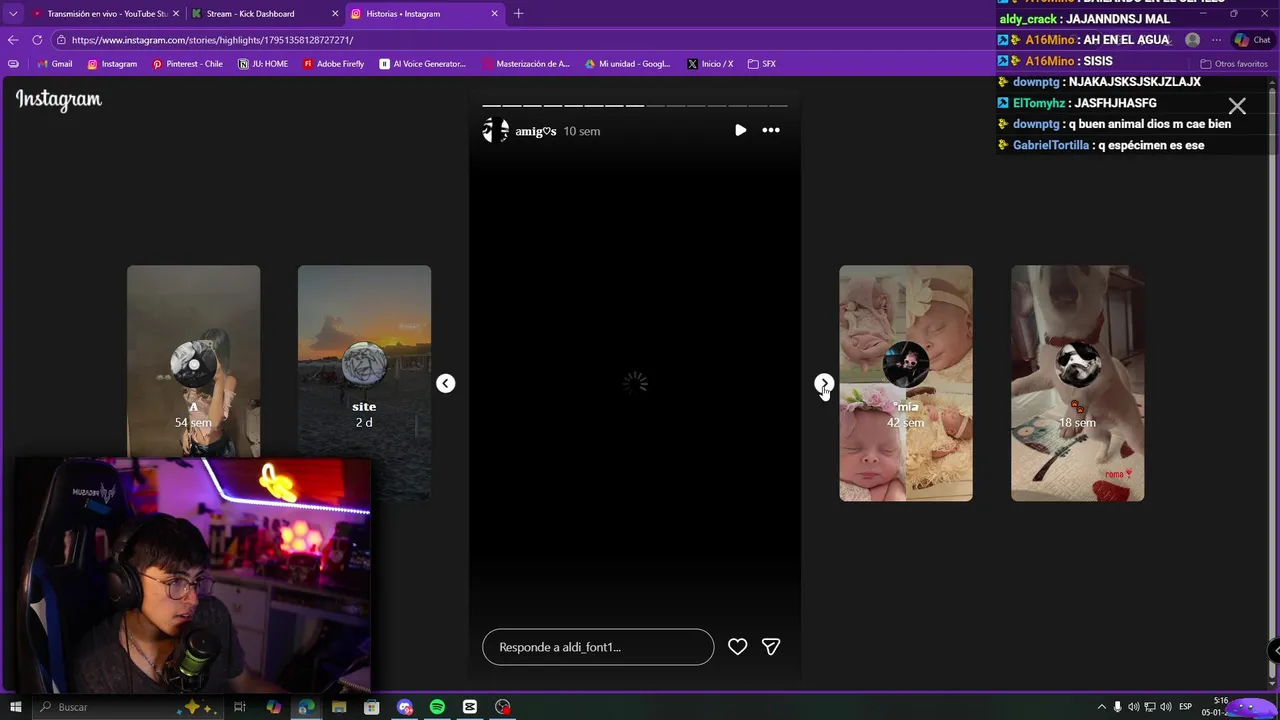Screen dimensions: 1280x720
Task: Switch to 'Transmisión en vivo - YouTube' tab
Action: (x=107, y=14)
